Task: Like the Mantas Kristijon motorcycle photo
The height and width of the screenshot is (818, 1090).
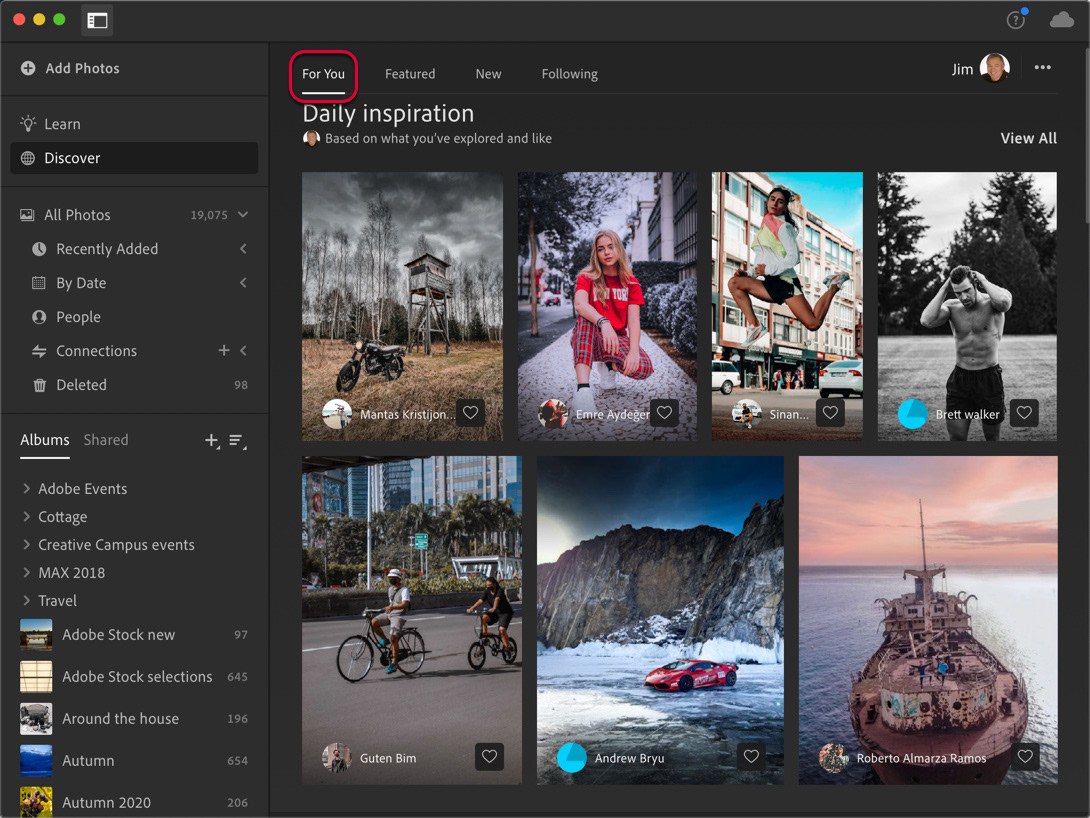Action: point(471,413)
